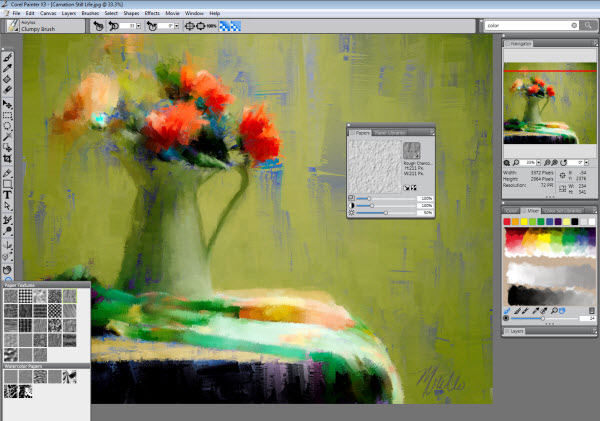Clear the Mixer pad with trash icon
600x421 pixels.
tap(592, 311)
